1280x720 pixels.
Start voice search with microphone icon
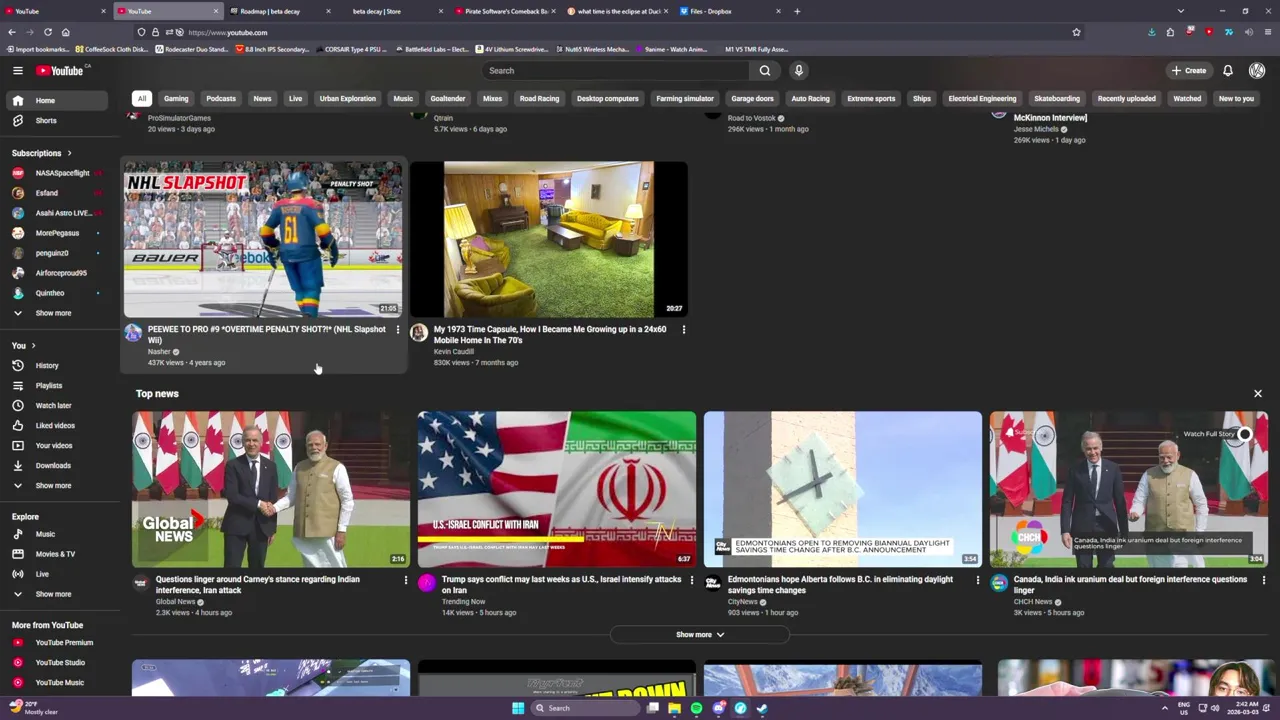click(798, 70)
